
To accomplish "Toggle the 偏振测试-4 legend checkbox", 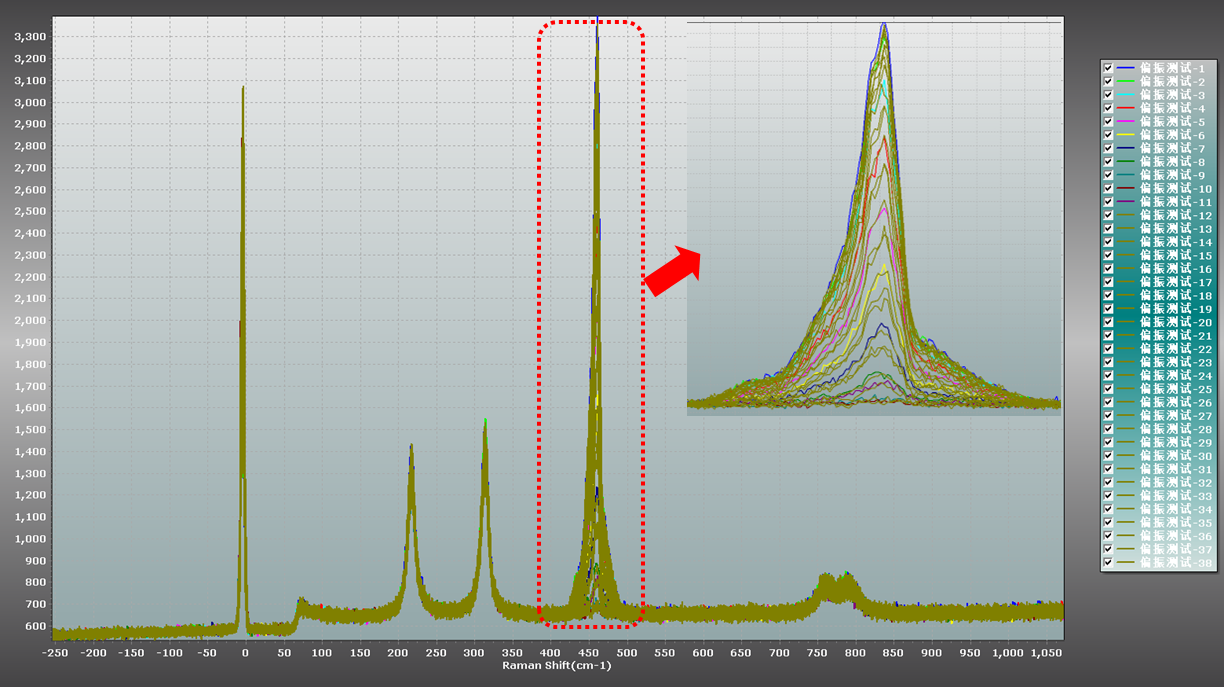I will click(1108, 108).
